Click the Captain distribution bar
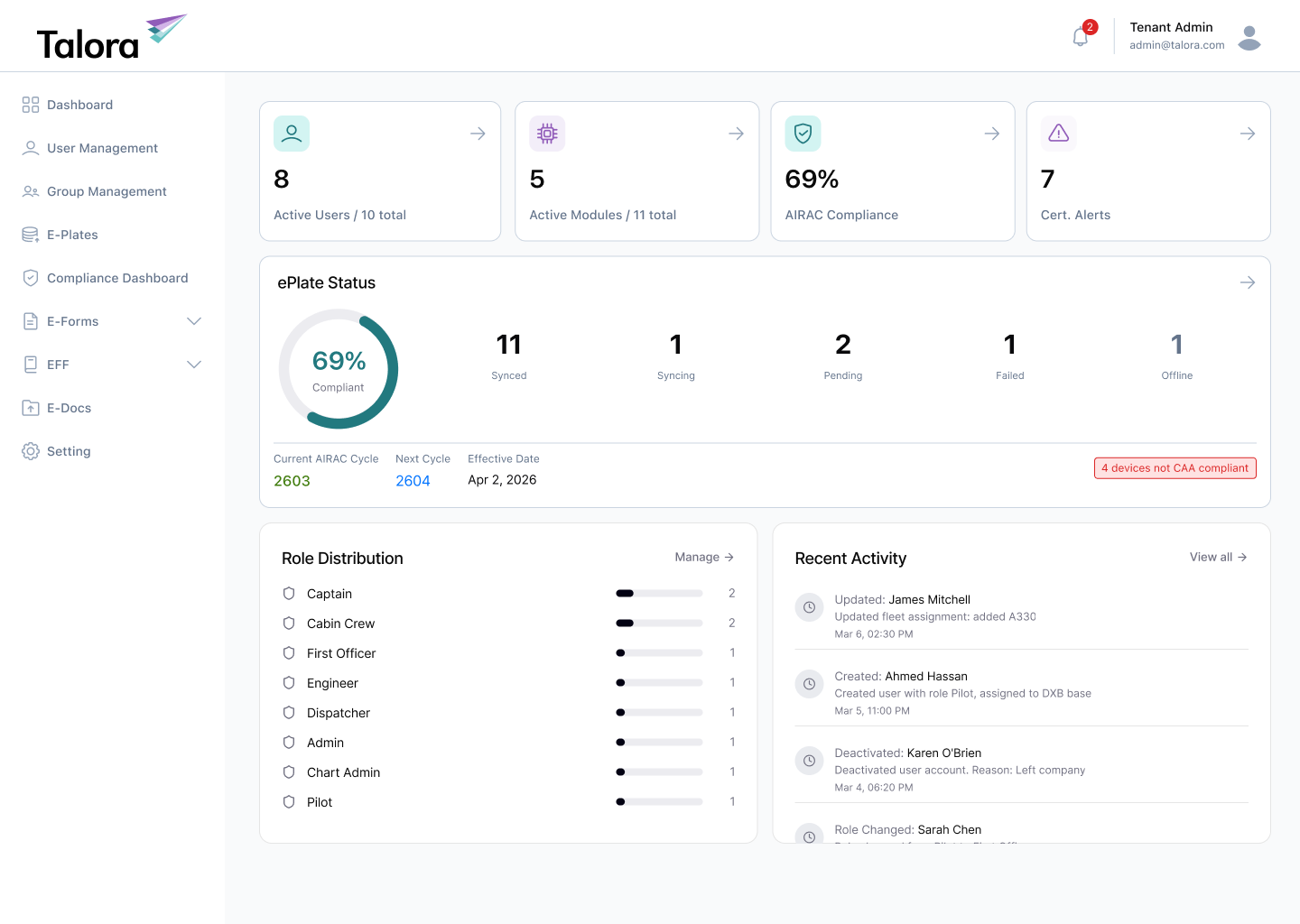The width and height of the screenshot is (1300, 924). click(659, 594)
